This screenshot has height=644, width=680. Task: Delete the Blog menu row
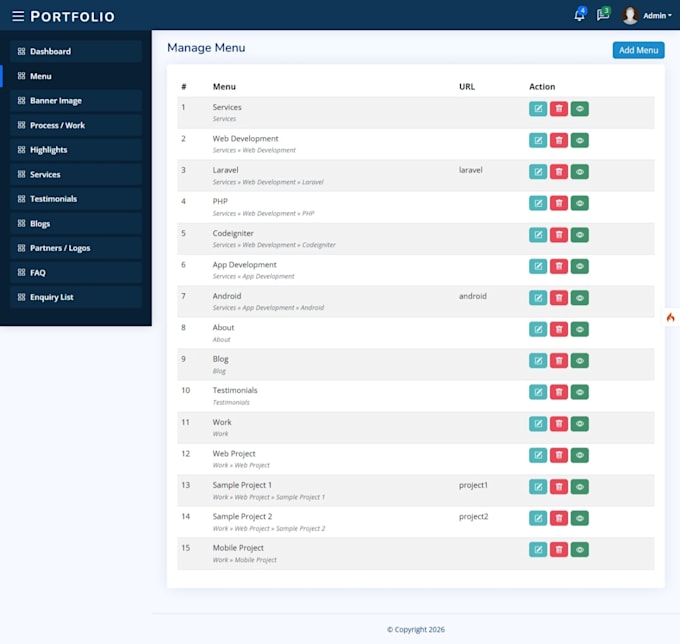coord(559,360)
